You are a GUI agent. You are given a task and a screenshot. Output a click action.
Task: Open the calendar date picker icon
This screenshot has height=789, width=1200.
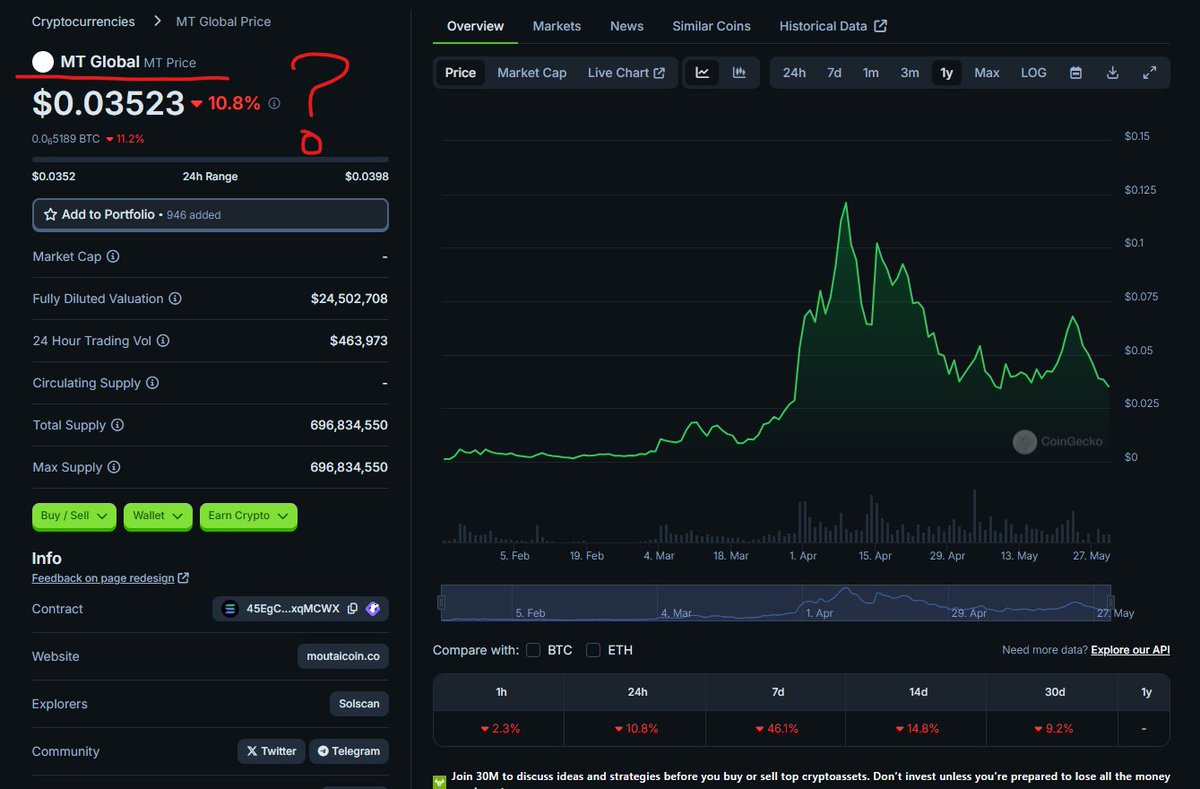[x=1074, y=72]
